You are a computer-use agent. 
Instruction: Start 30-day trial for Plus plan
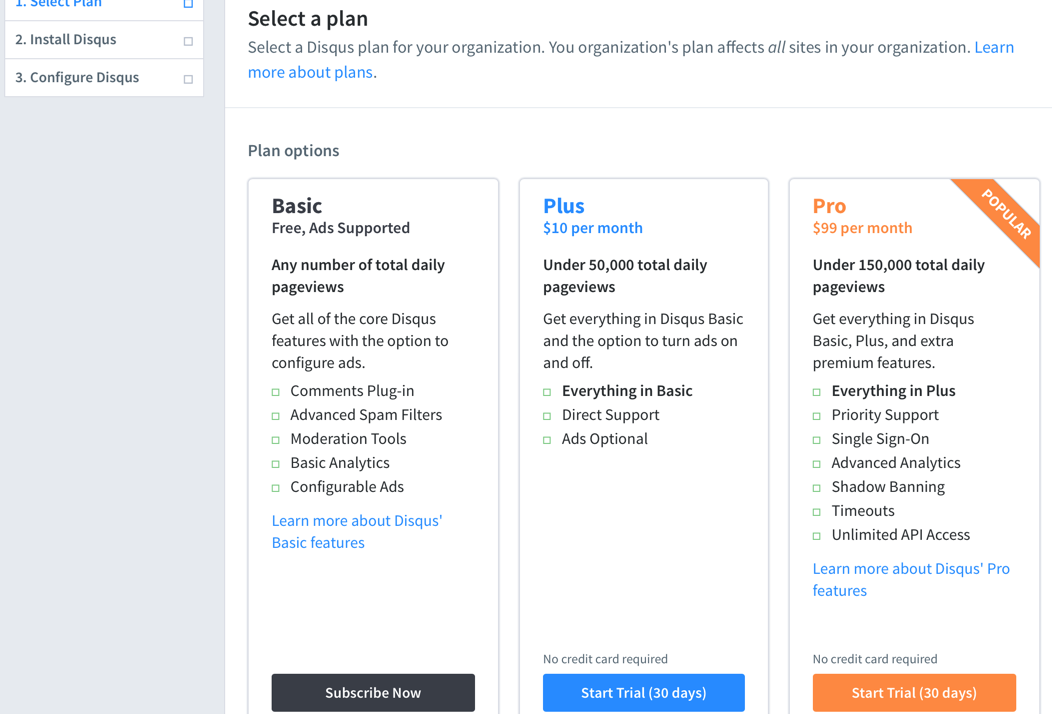pyautogui.click(x=643, y=692)
